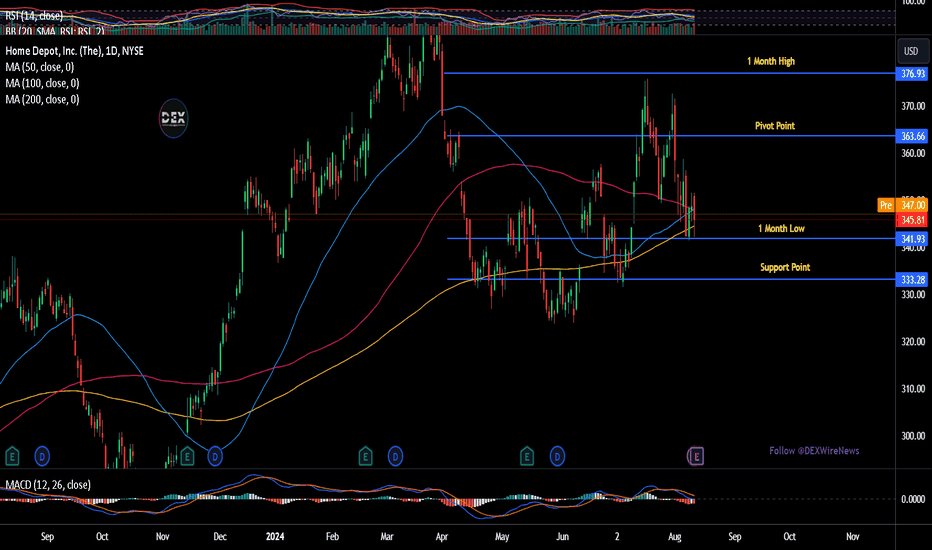
Task: Open the upcoming purple earnings marker in August 2024
Action: click(x=696, y=457)
